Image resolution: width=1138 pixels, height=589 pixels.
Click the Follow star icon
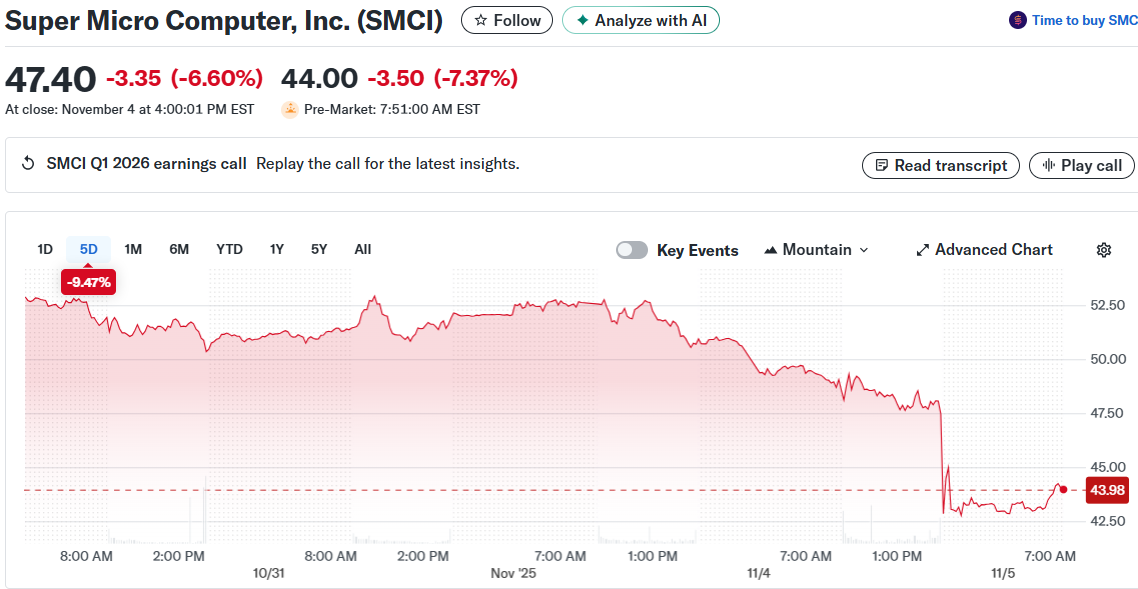481,20
